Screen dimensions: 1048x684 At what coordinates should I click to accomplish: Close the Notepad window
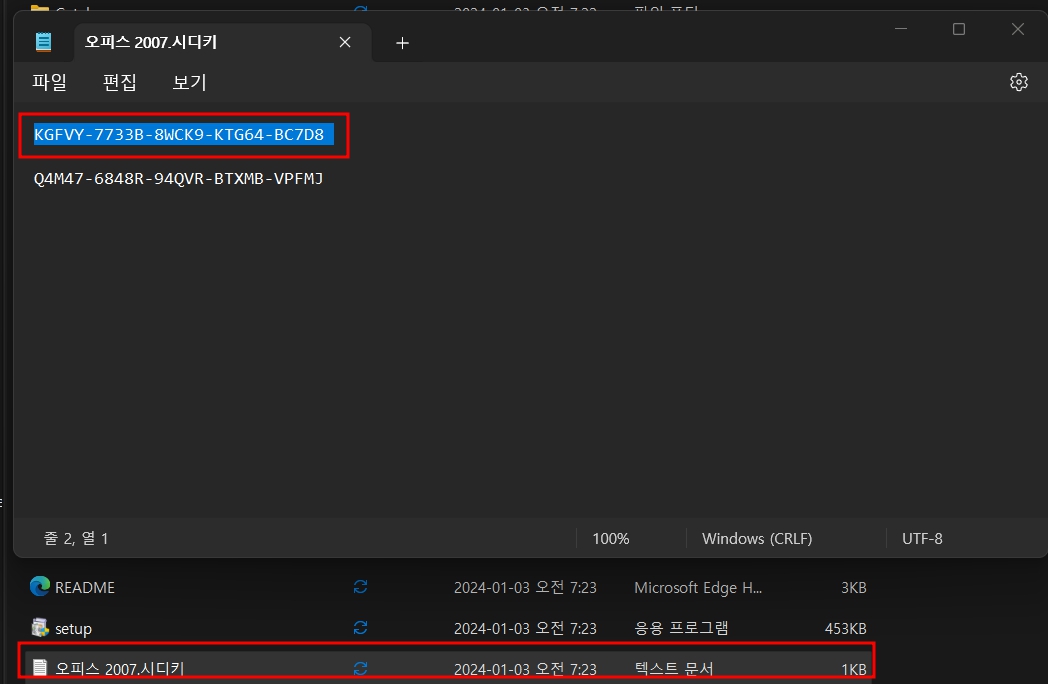(1018, 29)
